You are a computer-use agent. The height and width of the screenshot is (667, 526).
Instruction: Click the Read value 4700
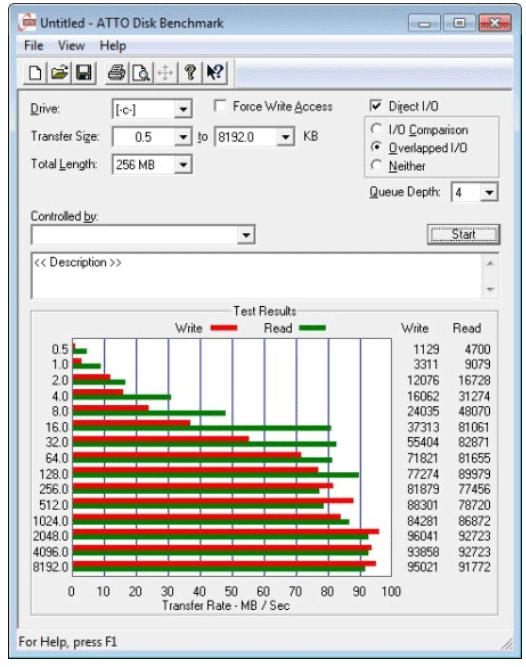(477, 349)
